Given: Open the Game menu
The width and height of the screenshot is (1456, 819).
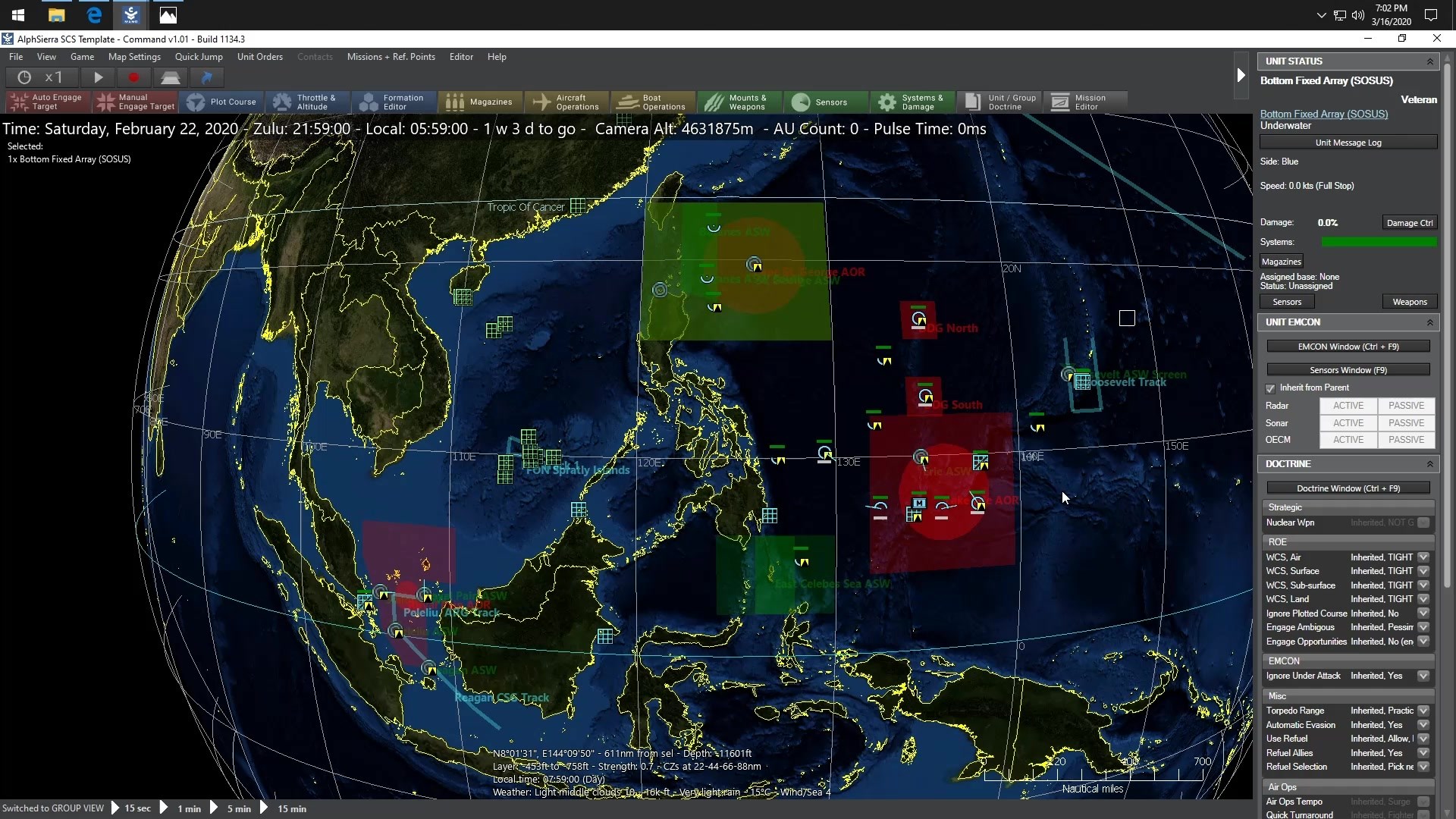Looking at the screenshot, I should click(x=82, y=57).
